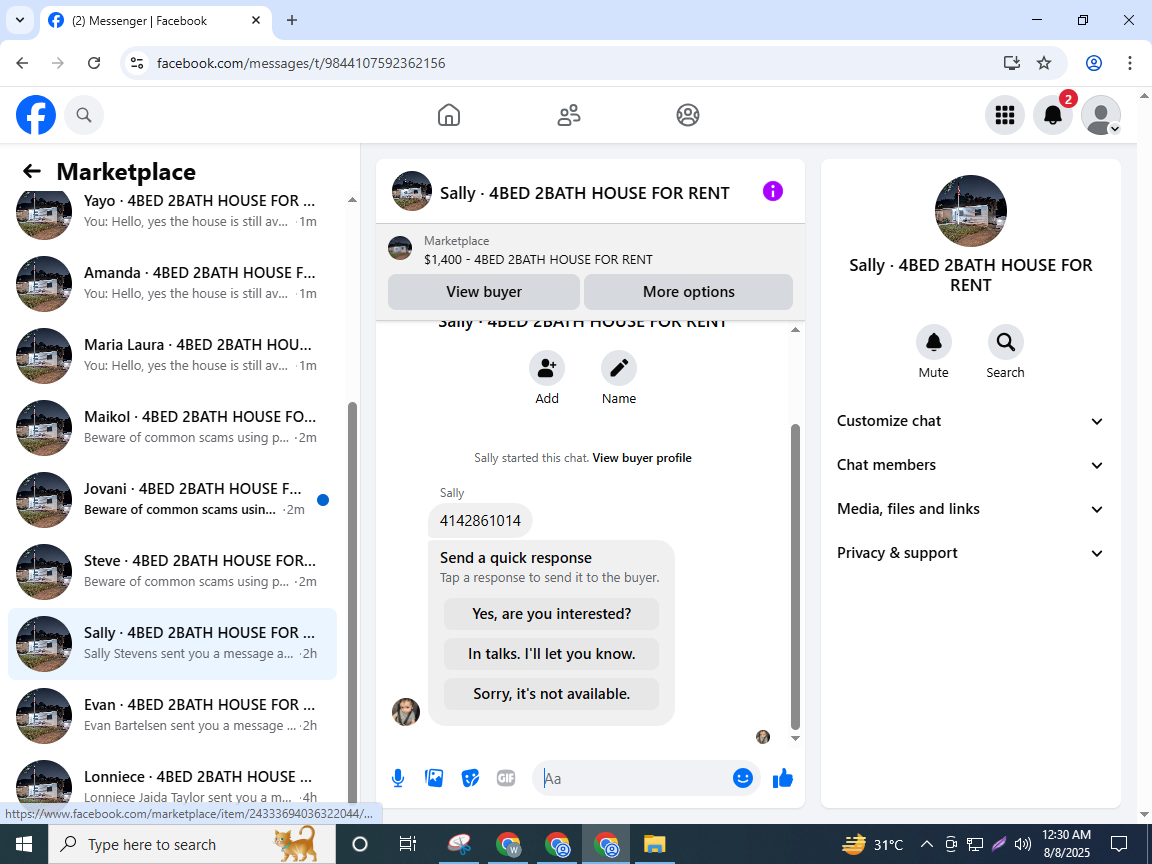Click Sally's avatar beside quick responses
Viewport: 1152px width, 864px height.
coord(406,712)
